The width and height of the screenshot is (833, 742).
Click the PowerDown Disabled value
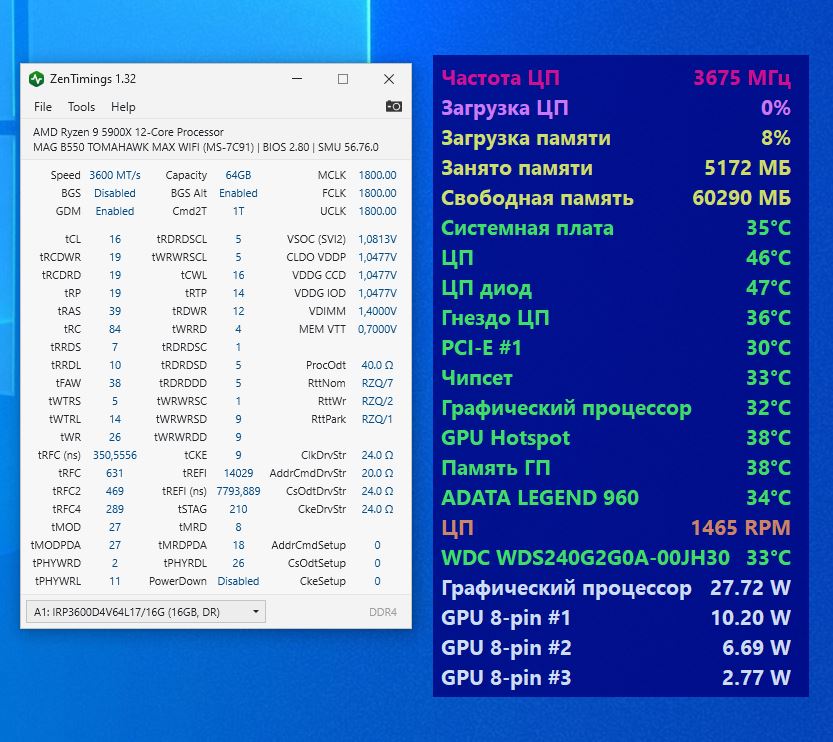pos(238,581)
